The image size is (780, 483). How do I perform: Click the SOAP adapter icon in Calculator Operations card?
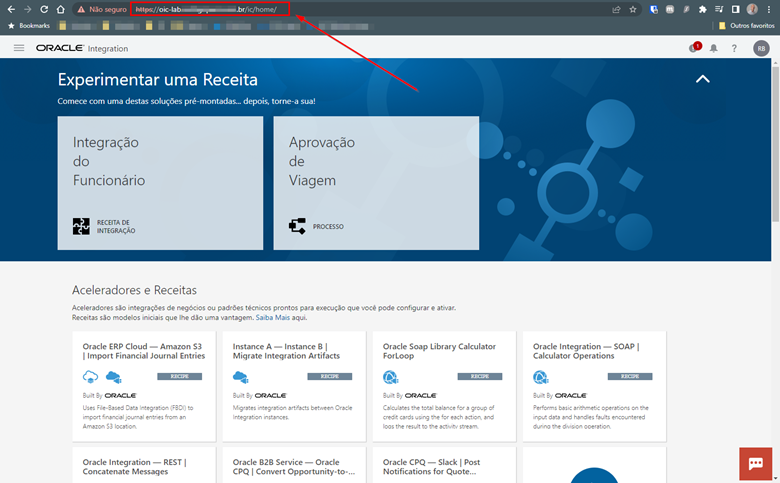pos(541,377)
